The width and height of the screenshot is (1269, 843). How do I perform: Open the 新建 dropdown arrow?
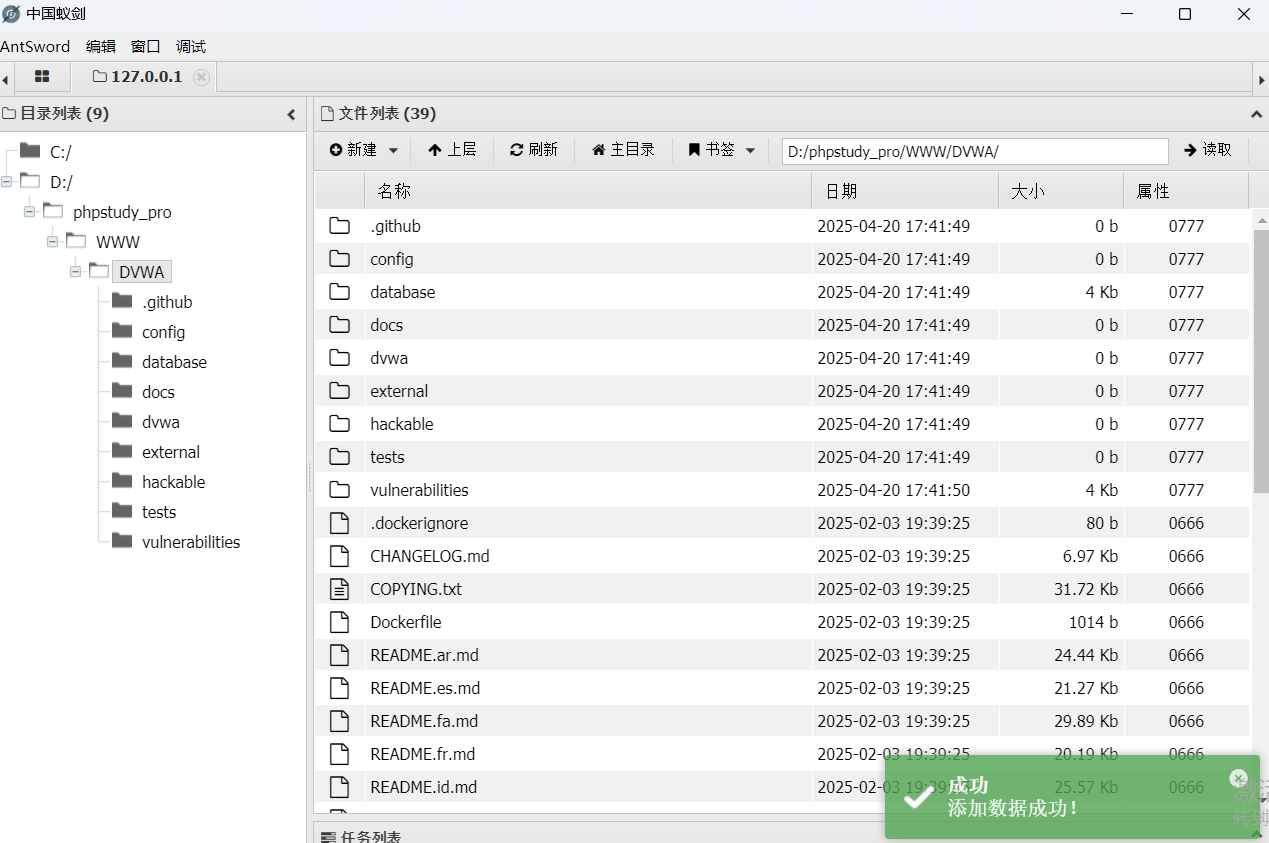[x=393, y=151]
